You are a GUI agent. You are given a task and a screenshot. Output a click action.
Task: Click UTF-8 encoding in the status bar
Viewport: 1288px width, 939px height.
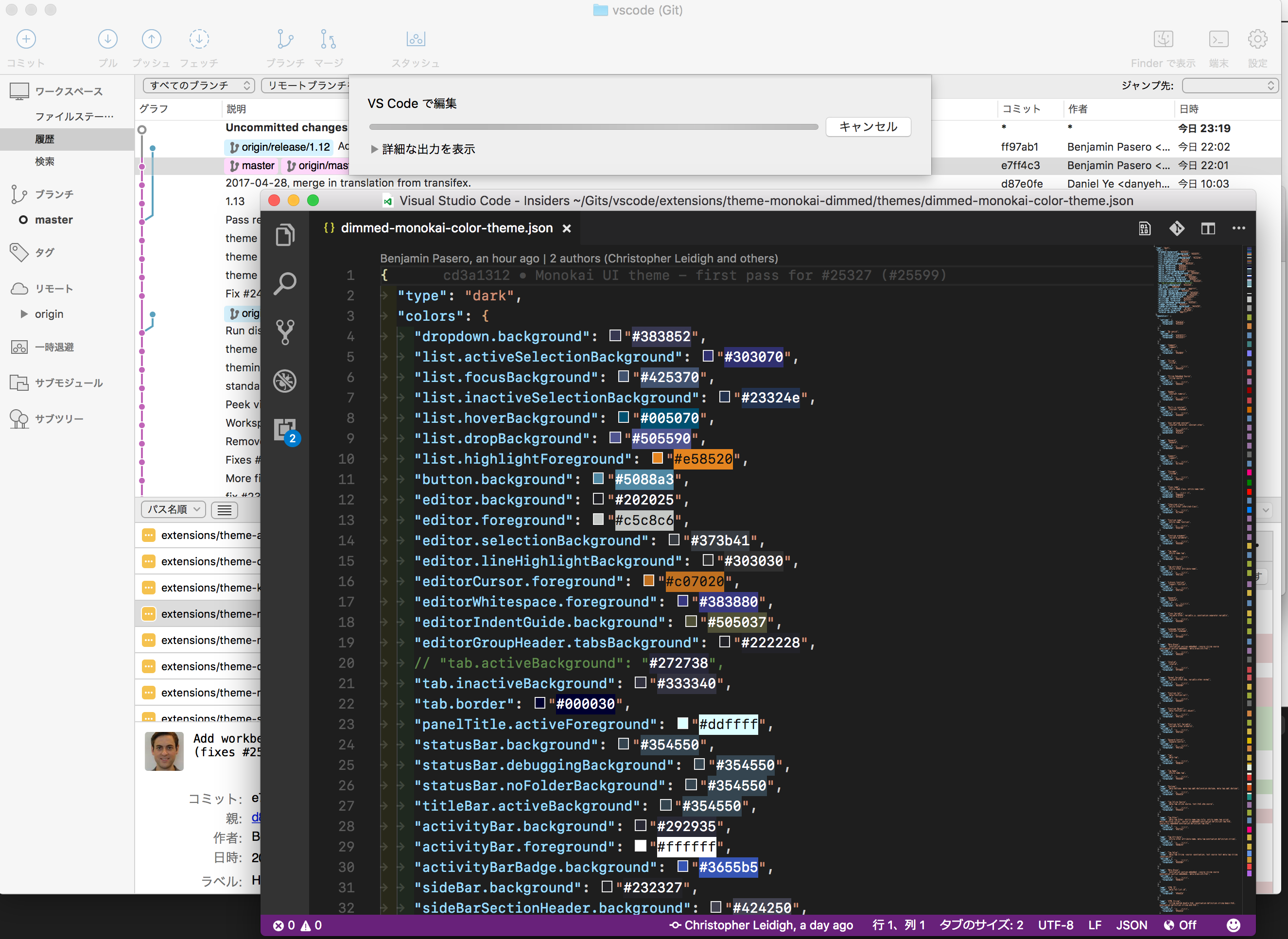point(1056,925)
